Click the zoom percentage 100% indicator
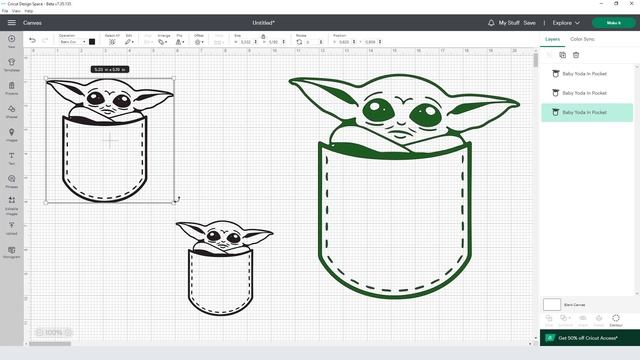This screenshot has width=640, height=360. point(54,333)
